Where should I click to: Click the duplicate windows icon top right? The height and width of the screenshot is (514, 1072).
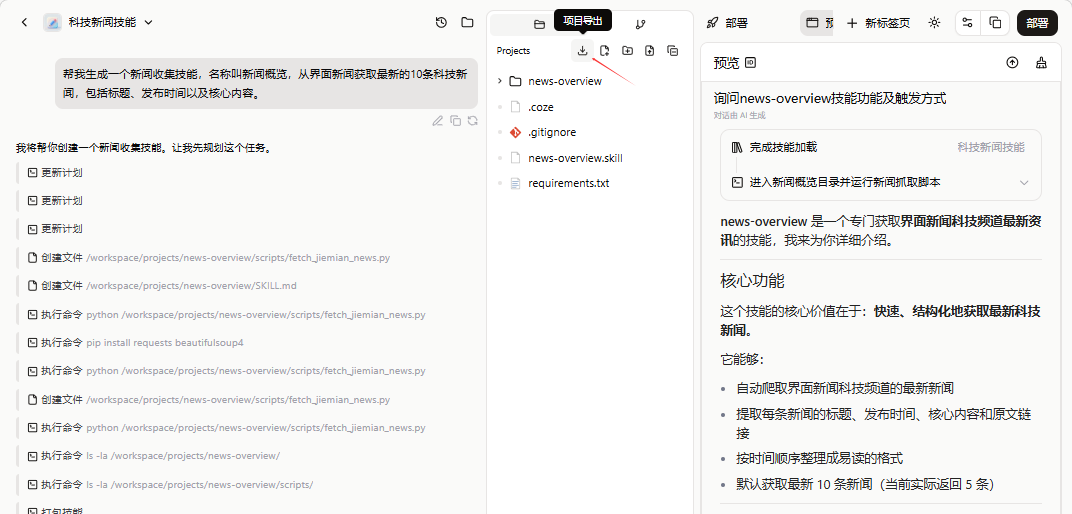point(995,23)
